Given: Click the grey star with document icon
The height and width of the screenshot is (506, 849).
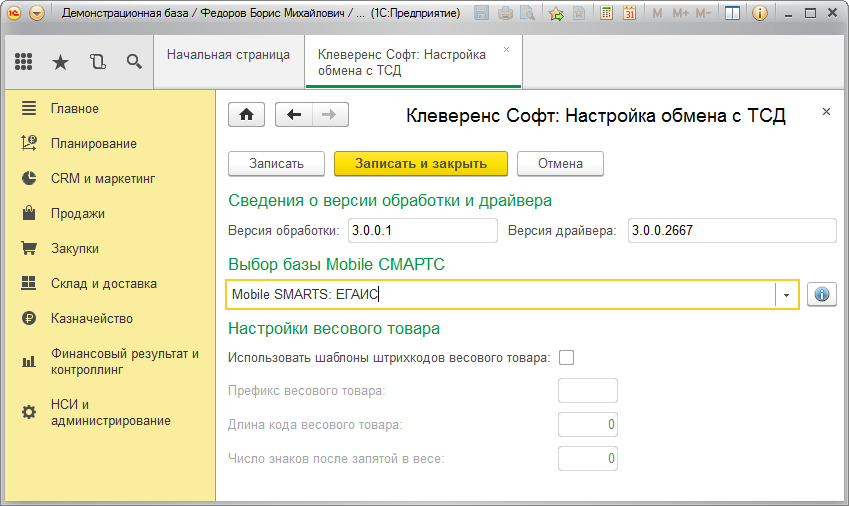Looking at the screenshot, I should (x=579, y=13).
